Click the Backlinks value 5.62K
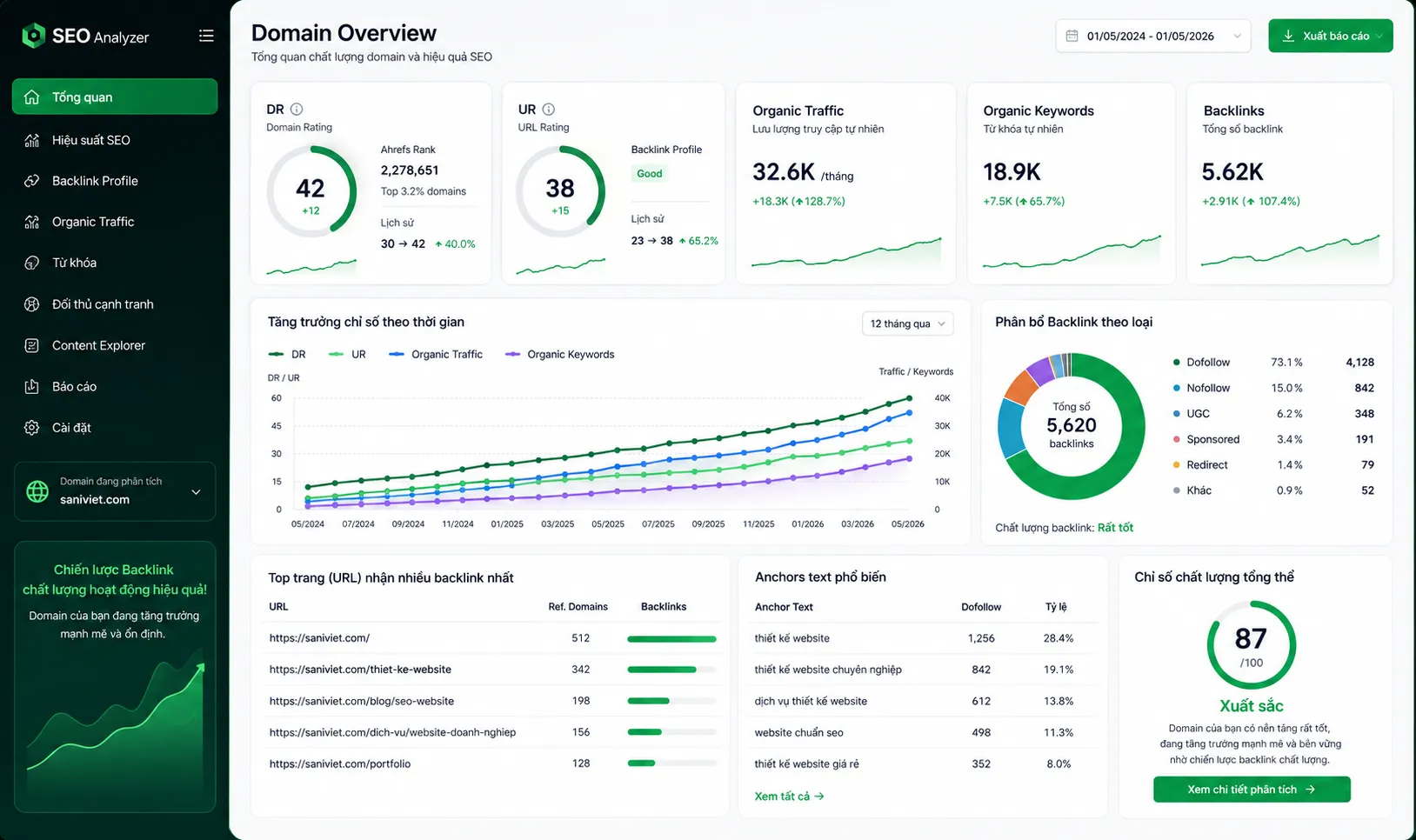The height and width of the screenshot is (840, 1416). [x=1232, y=172]
